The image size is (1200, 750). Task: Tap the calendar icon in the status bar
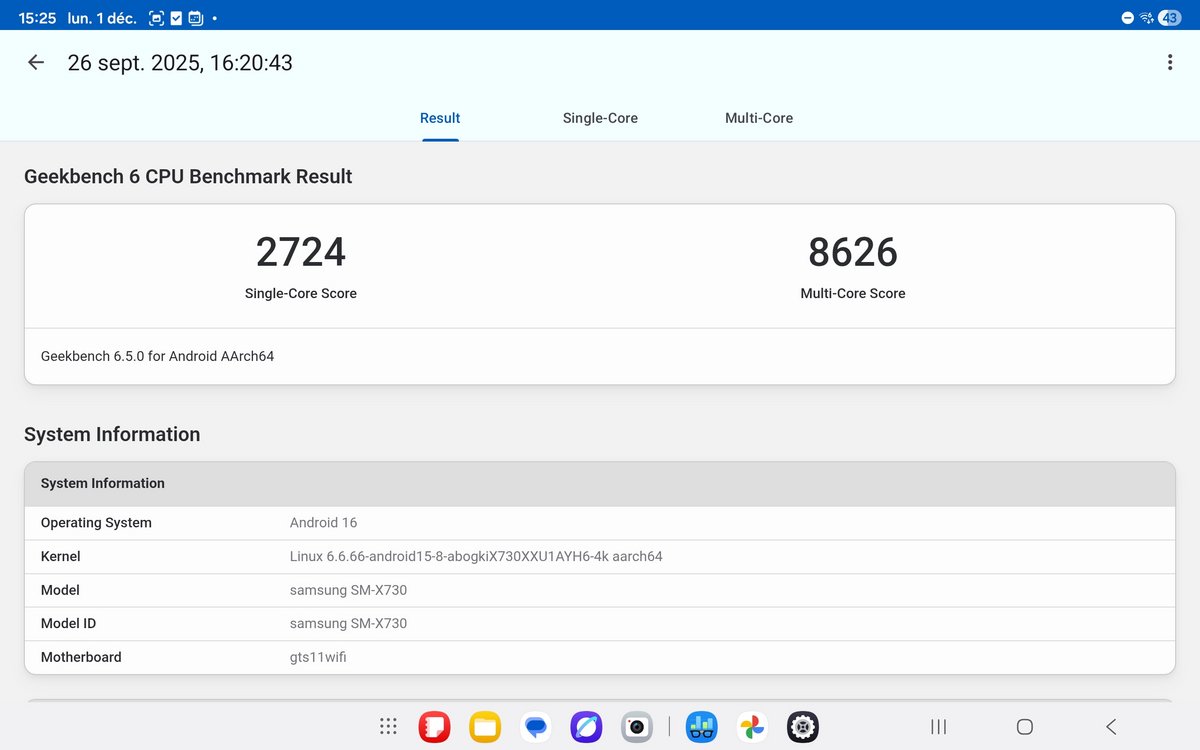pyautogui.click(x=195, y=17)
